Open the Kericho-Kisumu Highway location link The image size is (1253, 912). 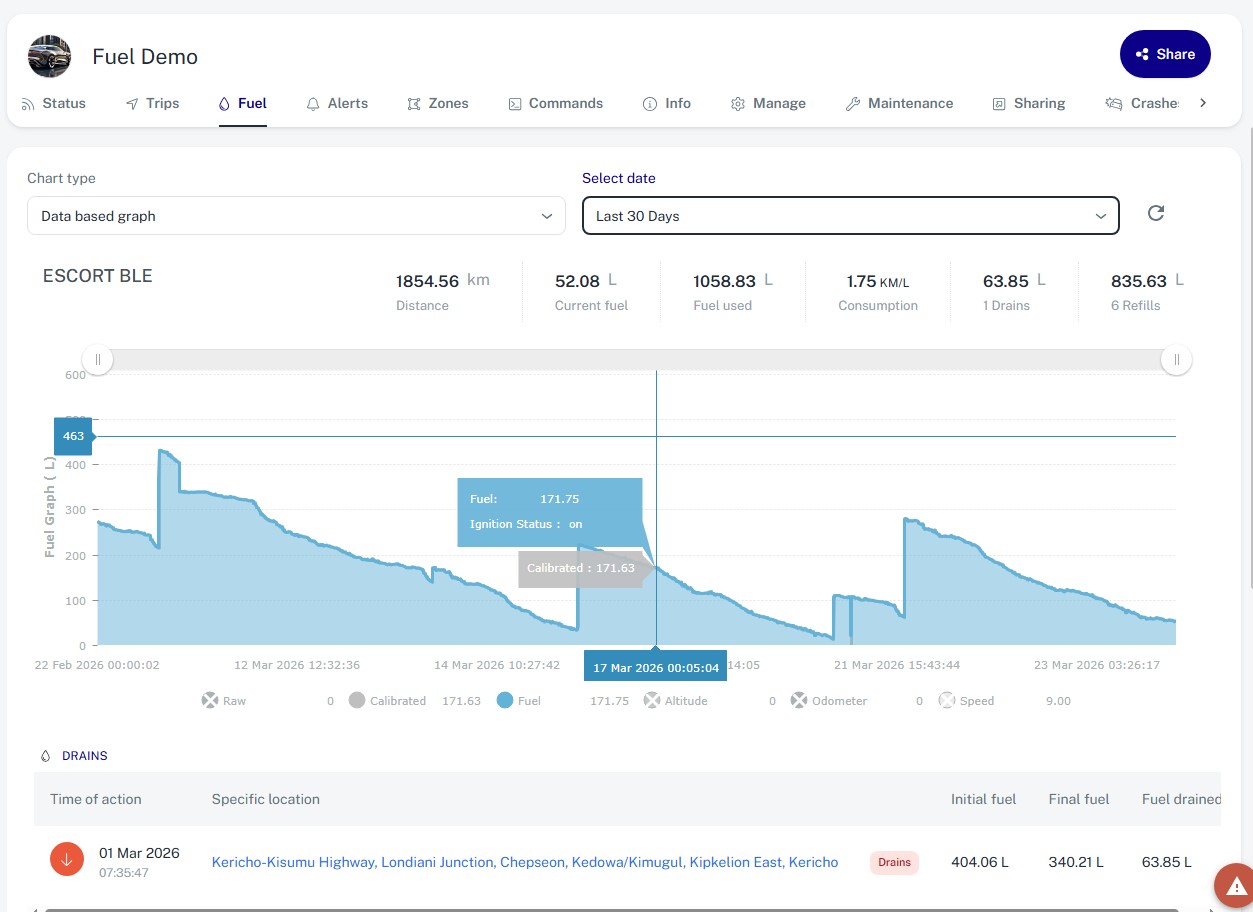[x=525, y=862]
